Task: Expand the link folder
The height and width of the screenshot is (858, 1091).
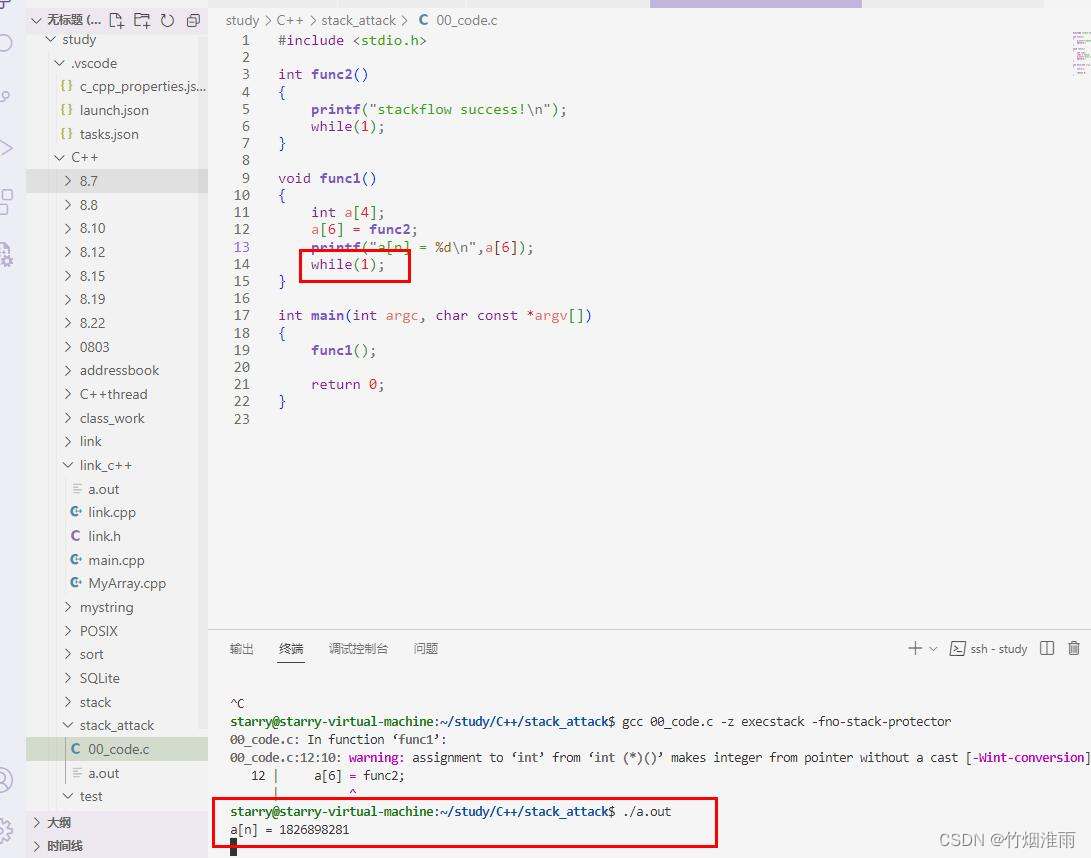Action: pos(117,441)
